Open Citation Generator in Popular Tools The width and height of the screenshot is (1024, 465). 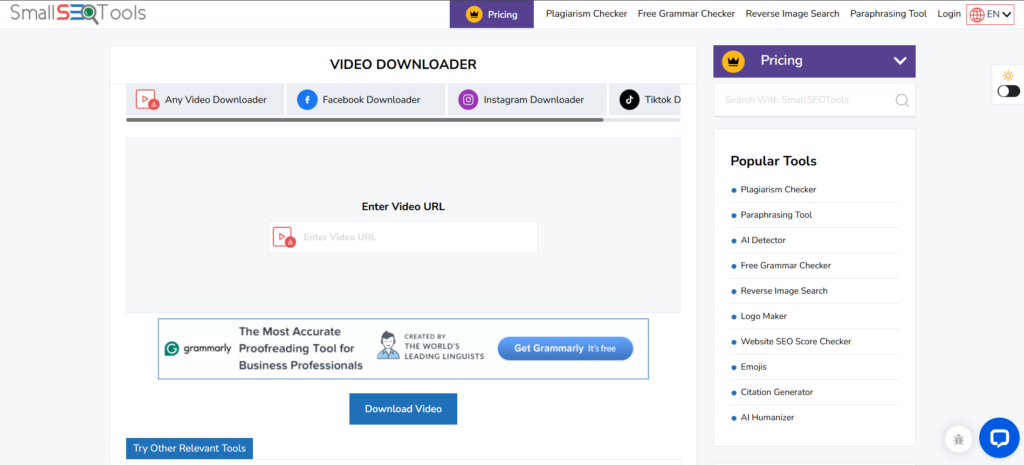(x=776, y=393)
